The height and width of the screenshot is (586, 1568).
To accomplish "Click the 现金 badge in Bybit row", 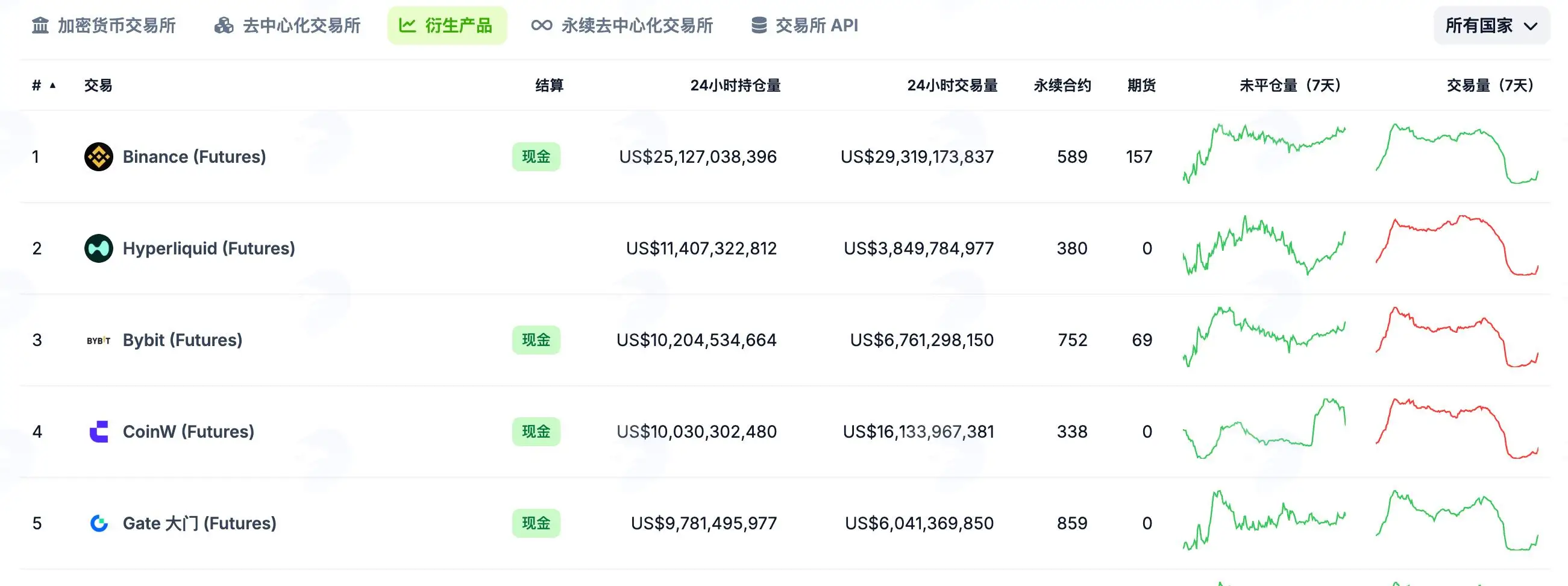I will pyautogui.click(x=536, y=340).
